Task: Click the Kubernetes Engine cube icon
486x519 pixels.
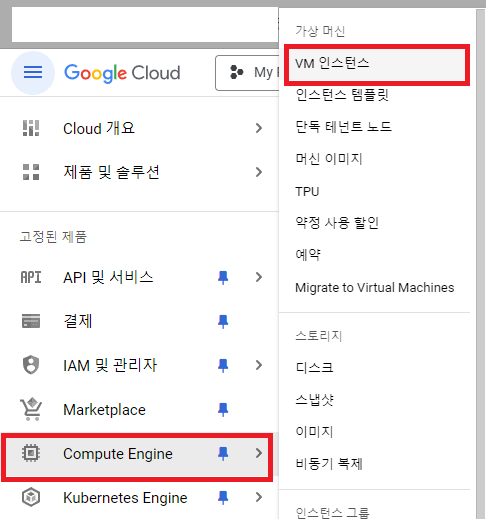Action: click(x=31, y=497)
